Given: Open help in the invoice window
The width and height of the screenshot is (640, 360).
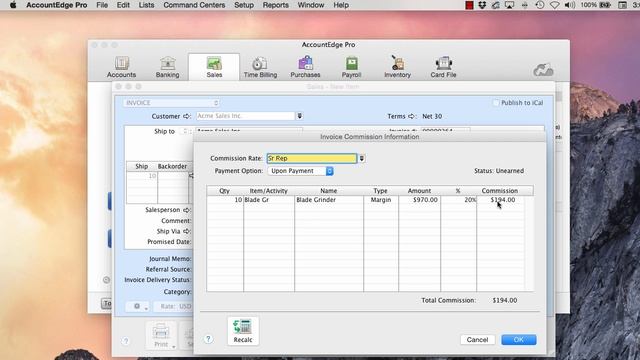Looking at the screenshot, I should (126, 341).
